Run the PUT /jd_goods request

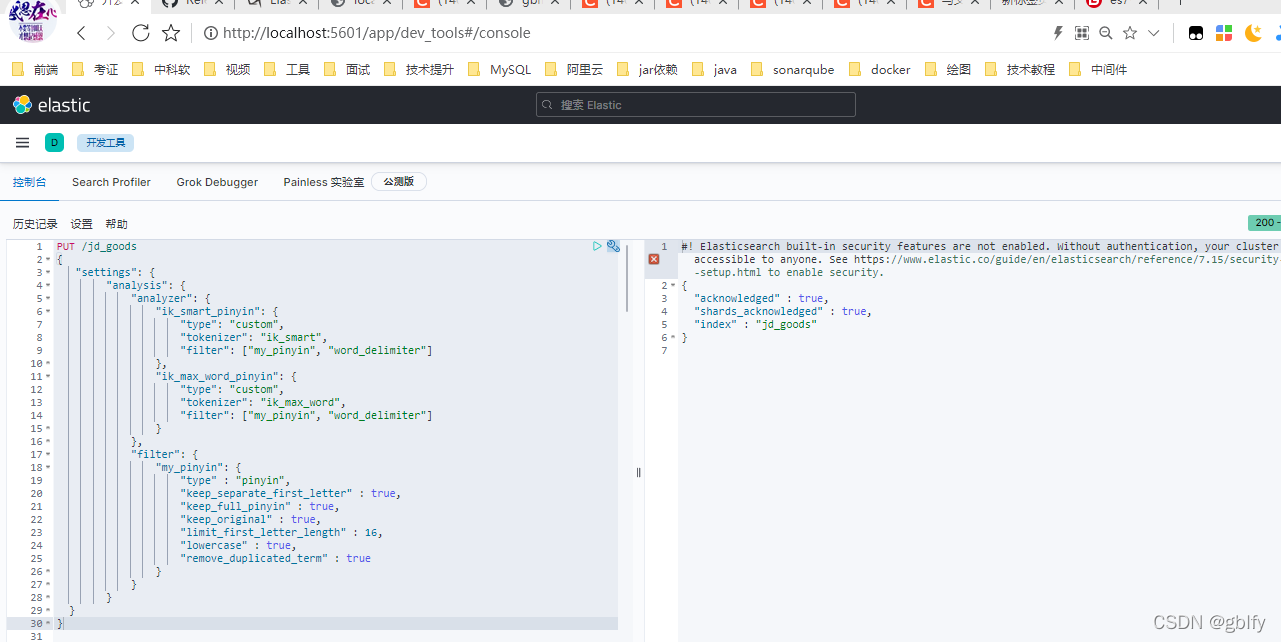597,246
